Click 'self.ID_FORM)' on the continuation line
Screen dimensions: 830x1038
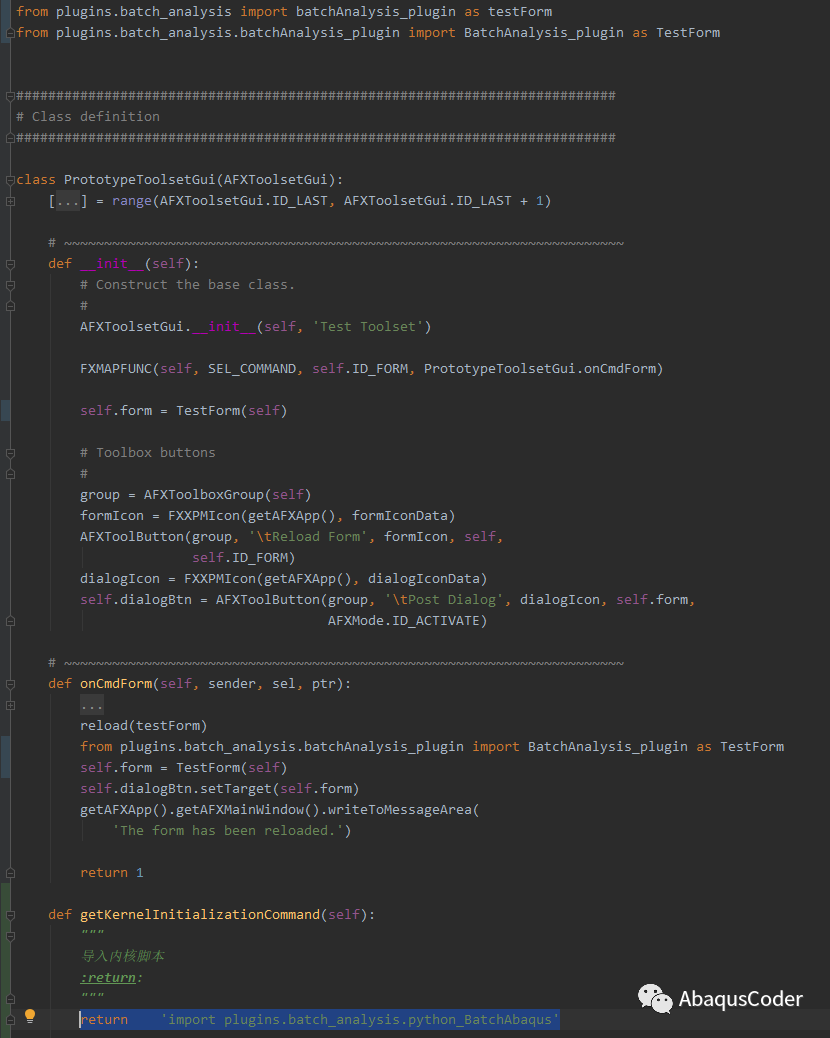point(244,557)
